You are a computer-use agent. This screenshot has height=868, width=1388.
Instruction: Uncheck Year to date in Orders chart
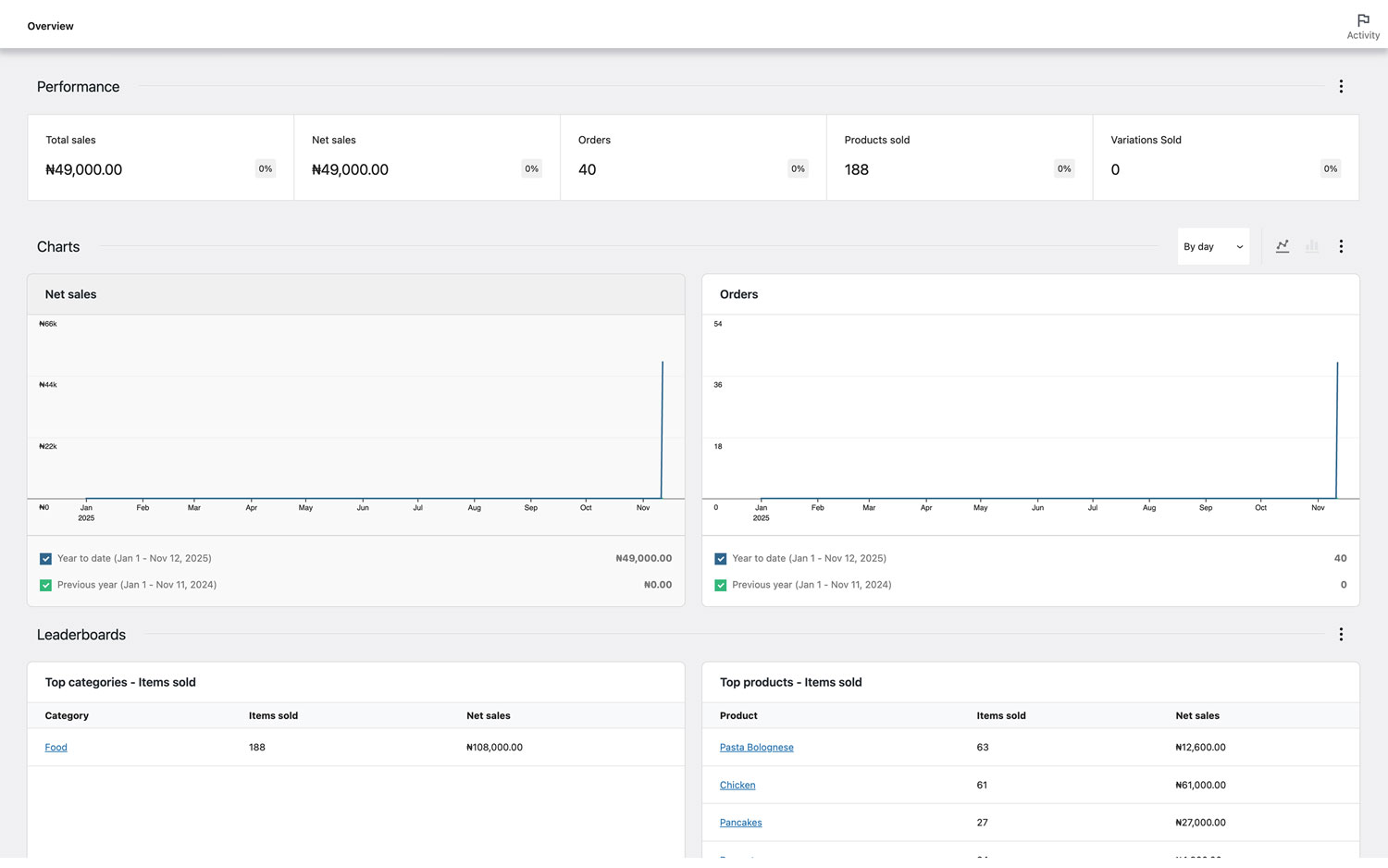click(720, 559)
